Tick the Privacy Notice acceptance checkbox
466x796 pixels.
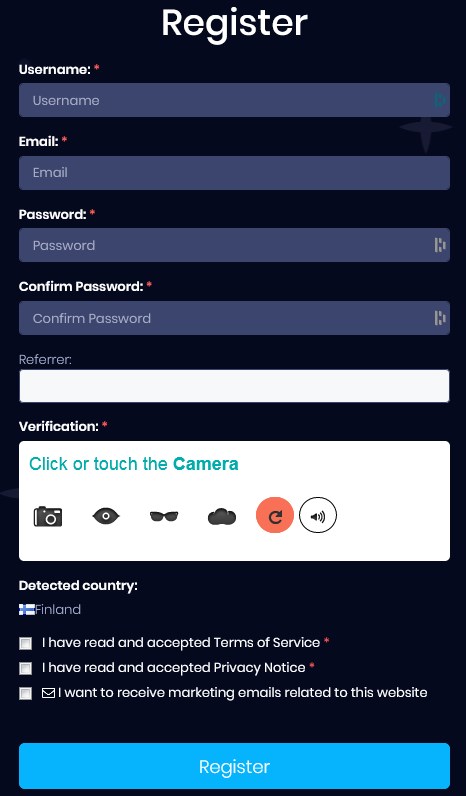click(25, 669)
